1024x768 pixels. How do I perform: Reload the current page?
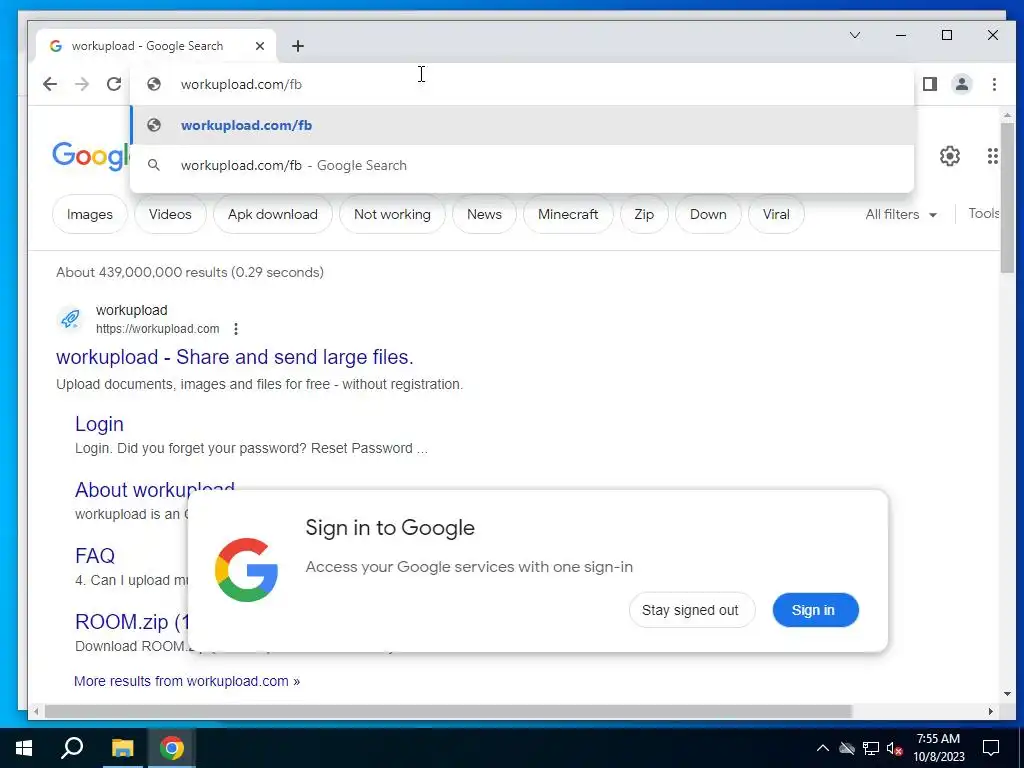[x=114, y=84]
